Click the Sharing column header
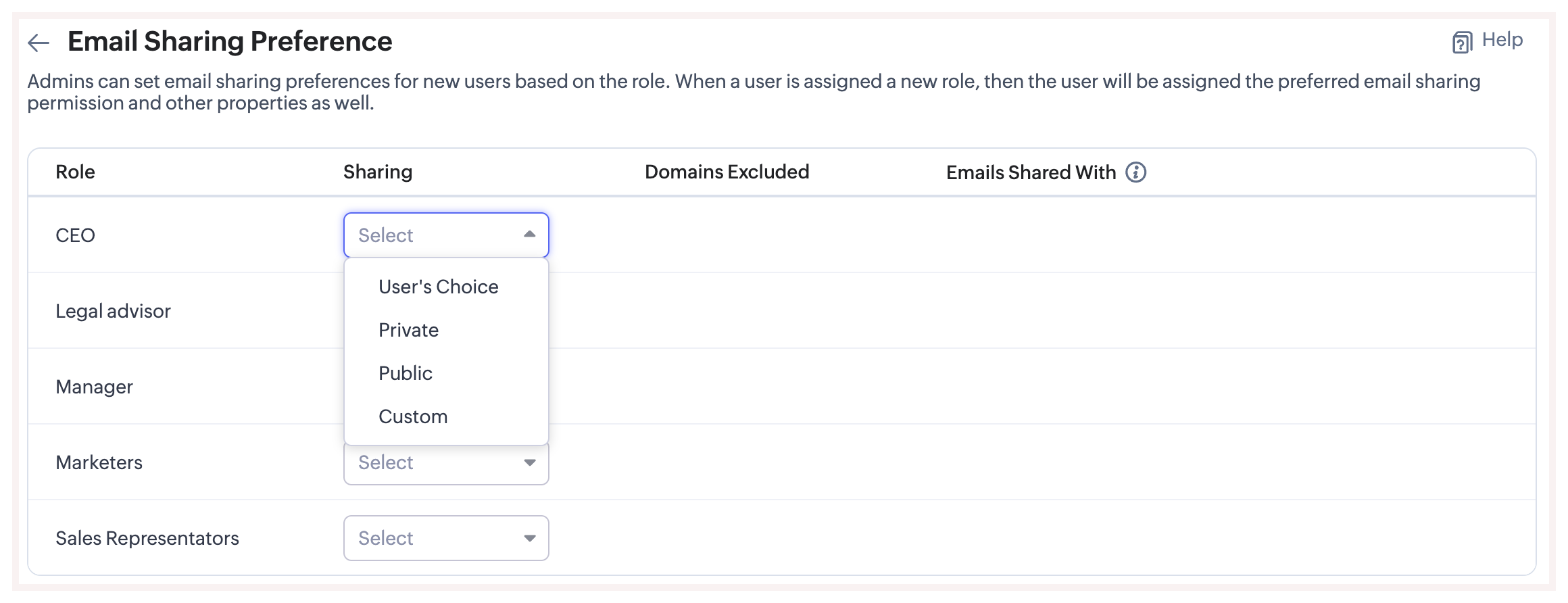Viewport: 1568px width, 603px height. point(377,172)
